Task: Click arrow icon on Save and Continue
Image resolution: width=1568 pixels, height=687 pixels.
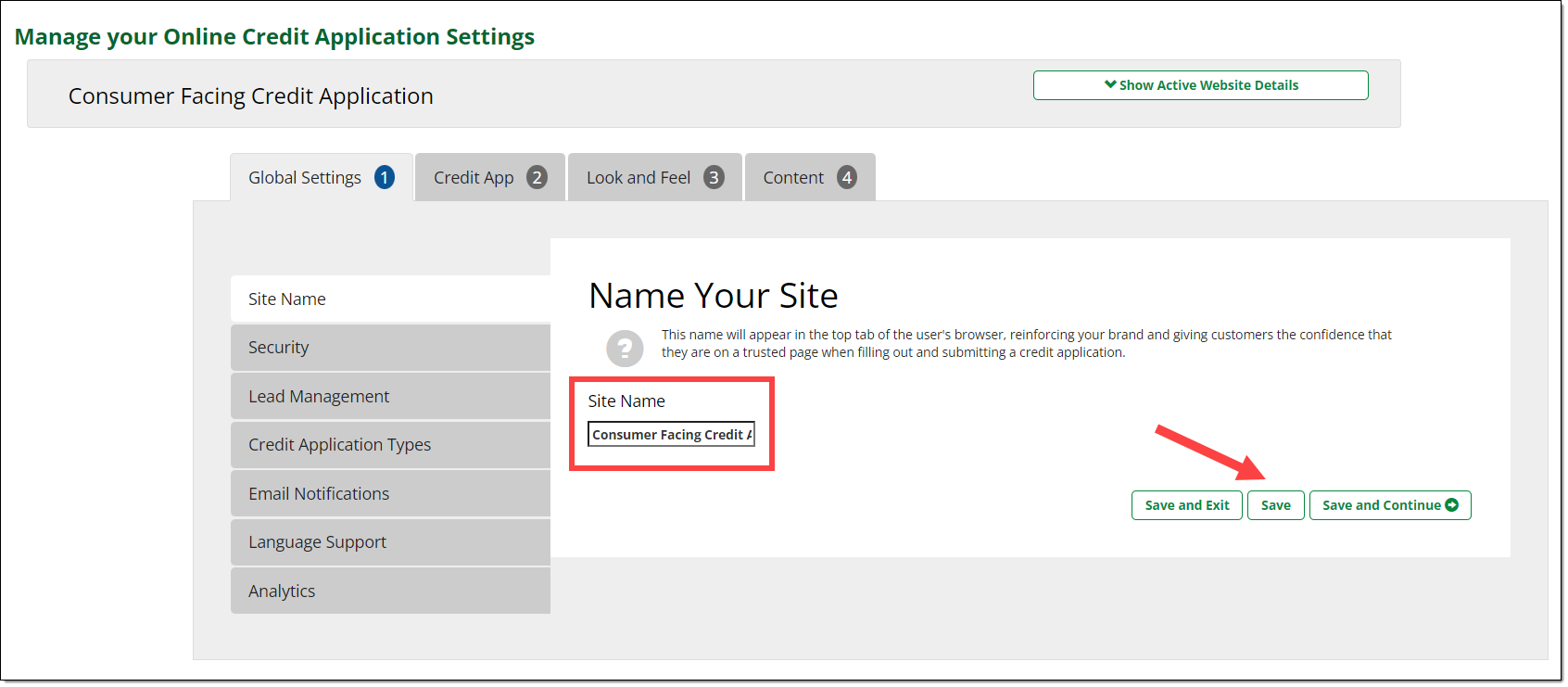Action: [x=1452, y=505]
